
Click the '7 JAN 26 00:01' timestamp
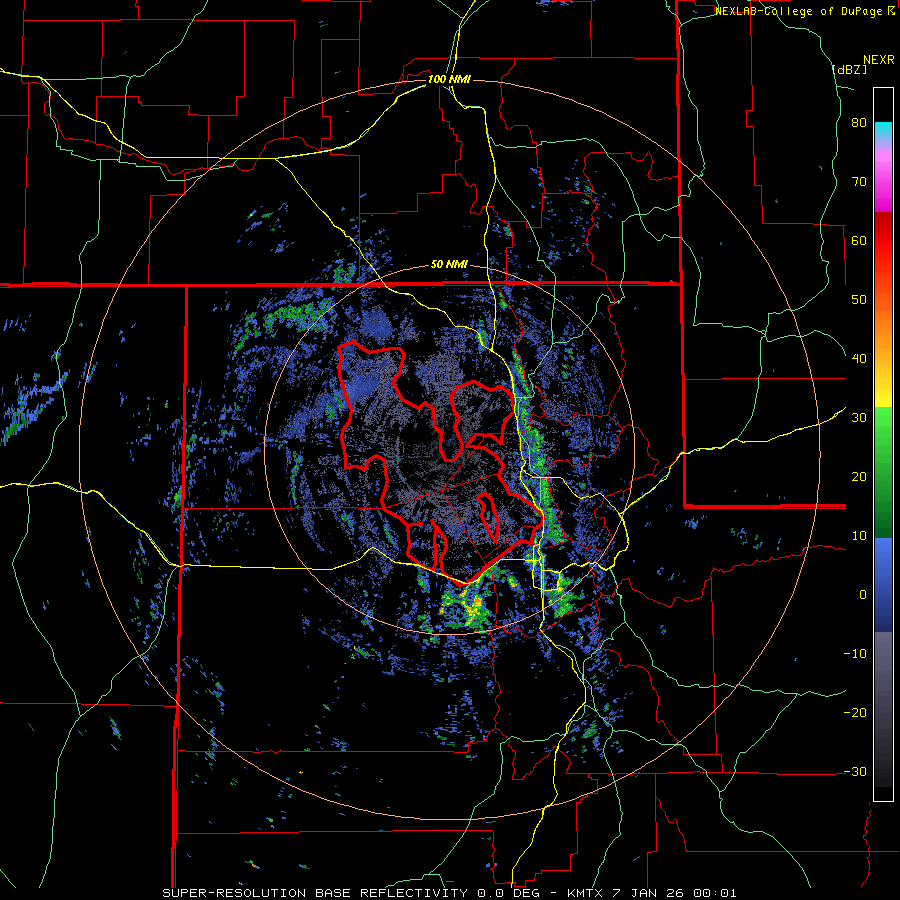pyautogui.click(x=676, y=893)
